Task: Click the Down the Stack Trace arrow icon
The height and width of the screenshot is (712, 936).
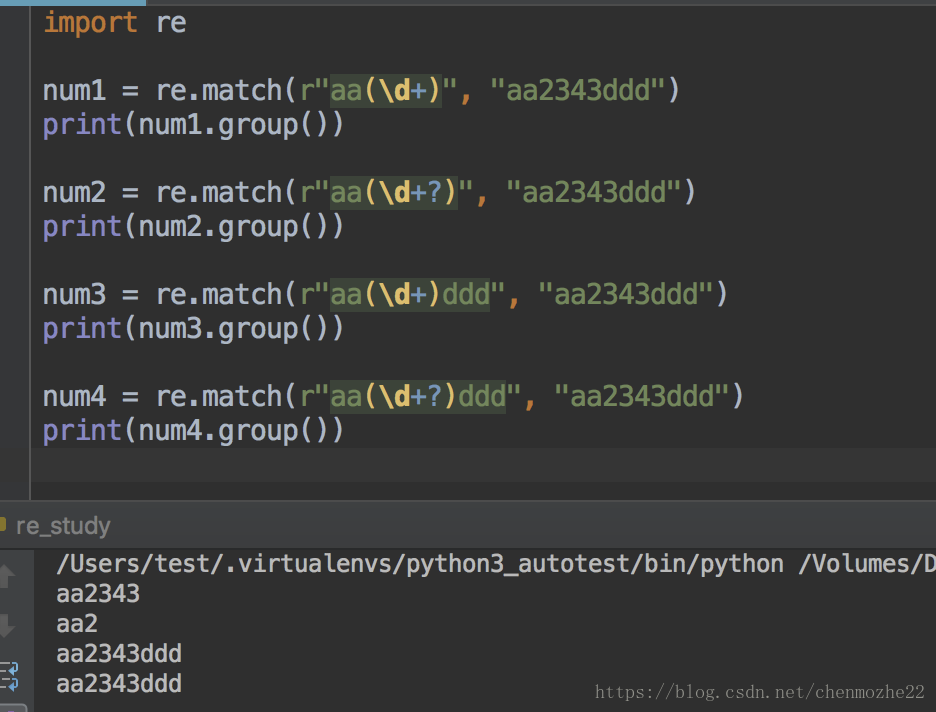Action: [x=7, y=625]
